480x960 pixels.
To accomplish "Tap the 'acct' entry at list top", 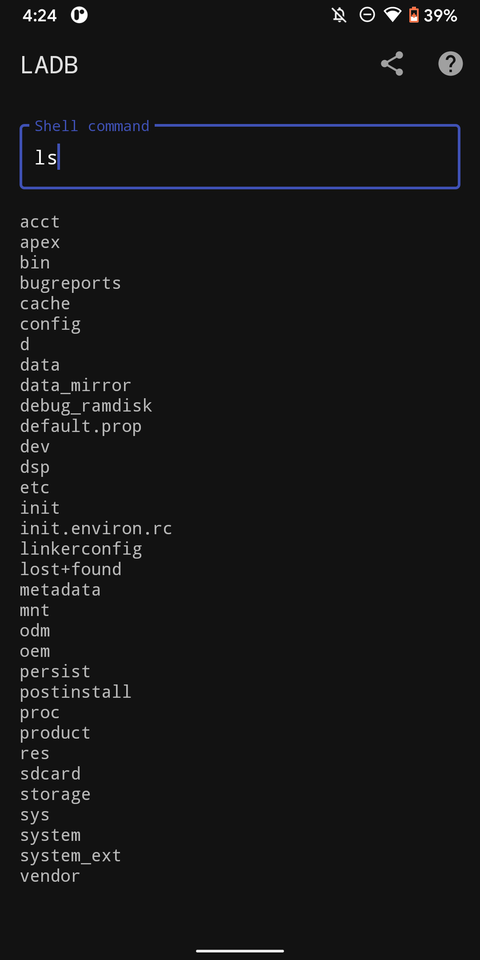I will tap(40, 222).
